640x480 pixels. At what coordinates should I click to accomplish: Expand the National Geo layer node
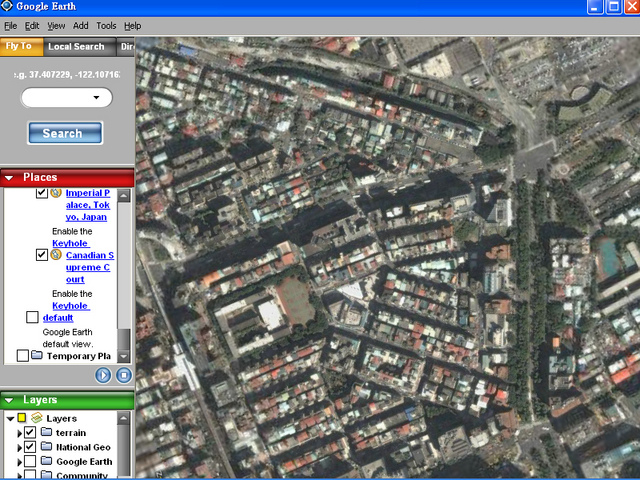pos(19,448)
